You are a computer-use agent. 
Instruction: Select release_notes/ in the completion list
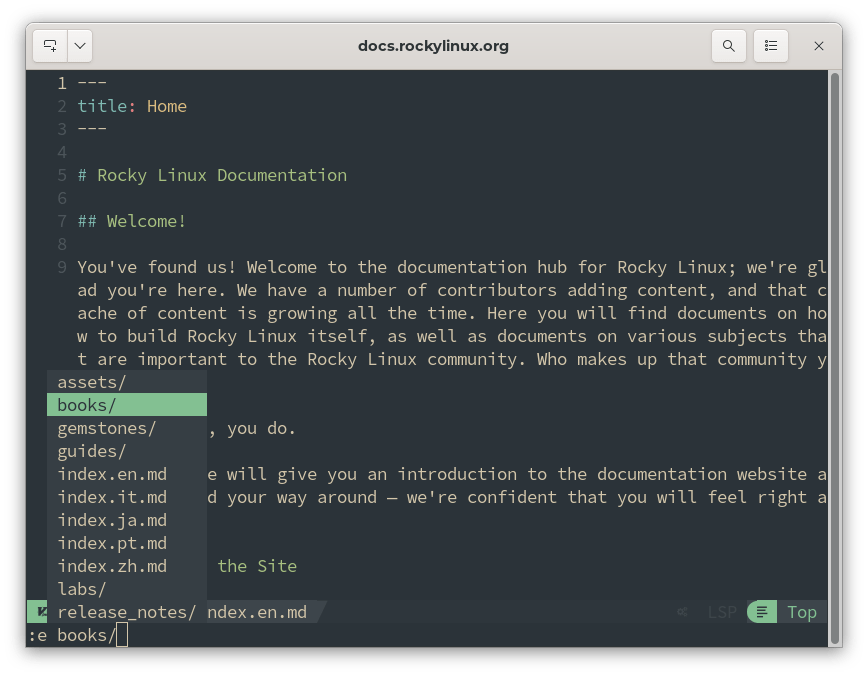point(127,612)
